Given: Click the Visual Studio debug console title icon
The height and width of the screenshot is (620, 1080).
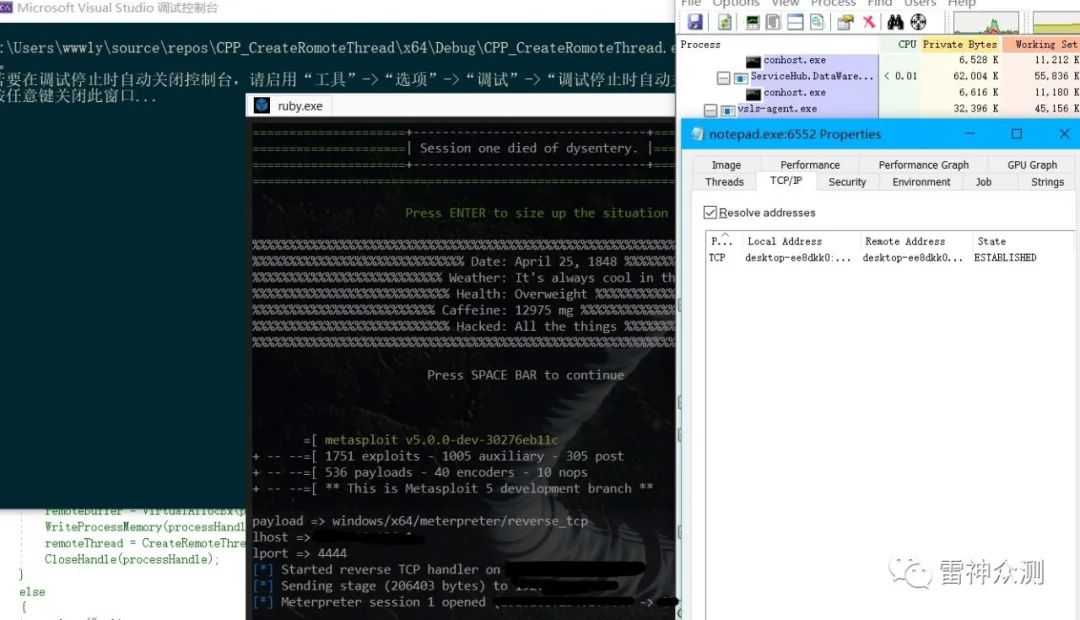Looking at the screenshot, I should [6, 8].
